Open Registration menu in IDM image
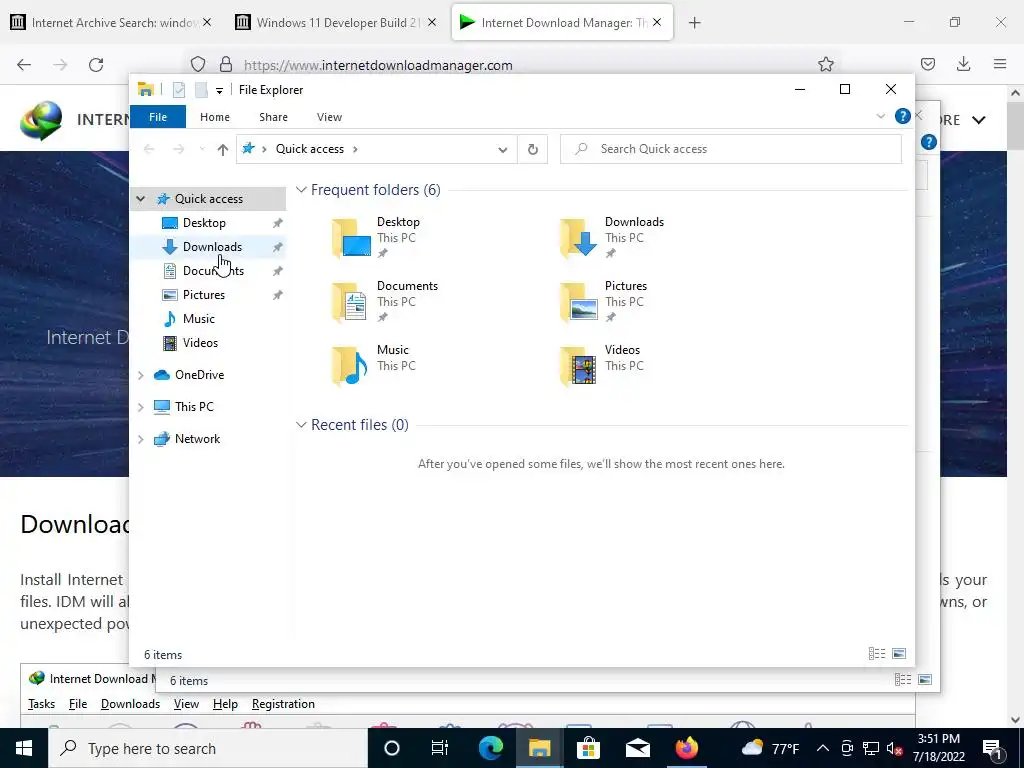The image size is (1024, 768). click(x=283, y=704)
